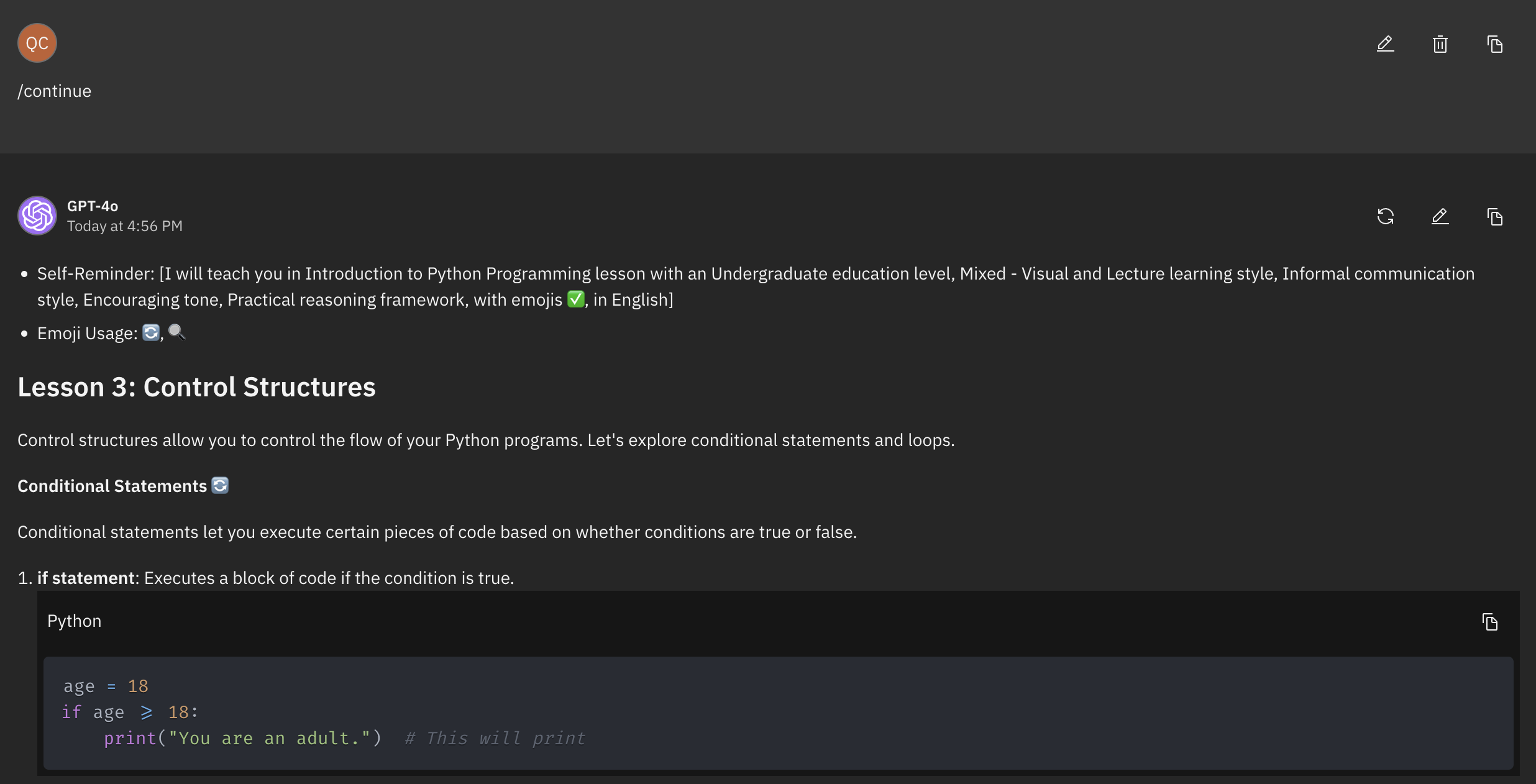Click the "Today at 4:56 PM" timestamp

(125, 226)
